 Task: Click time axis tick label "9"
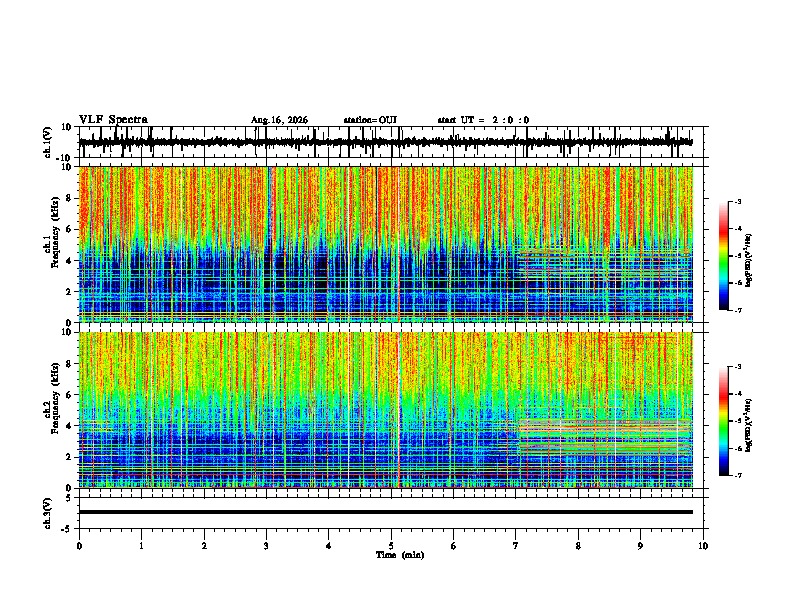(640, 546)
